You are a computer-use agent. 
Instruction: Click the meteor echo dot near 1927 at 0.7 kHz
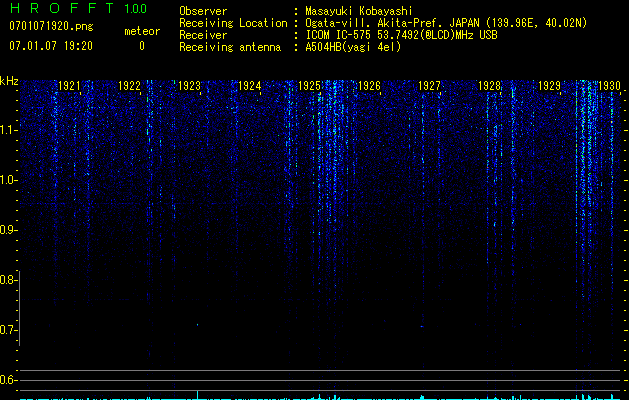click(x=422, y=326)
